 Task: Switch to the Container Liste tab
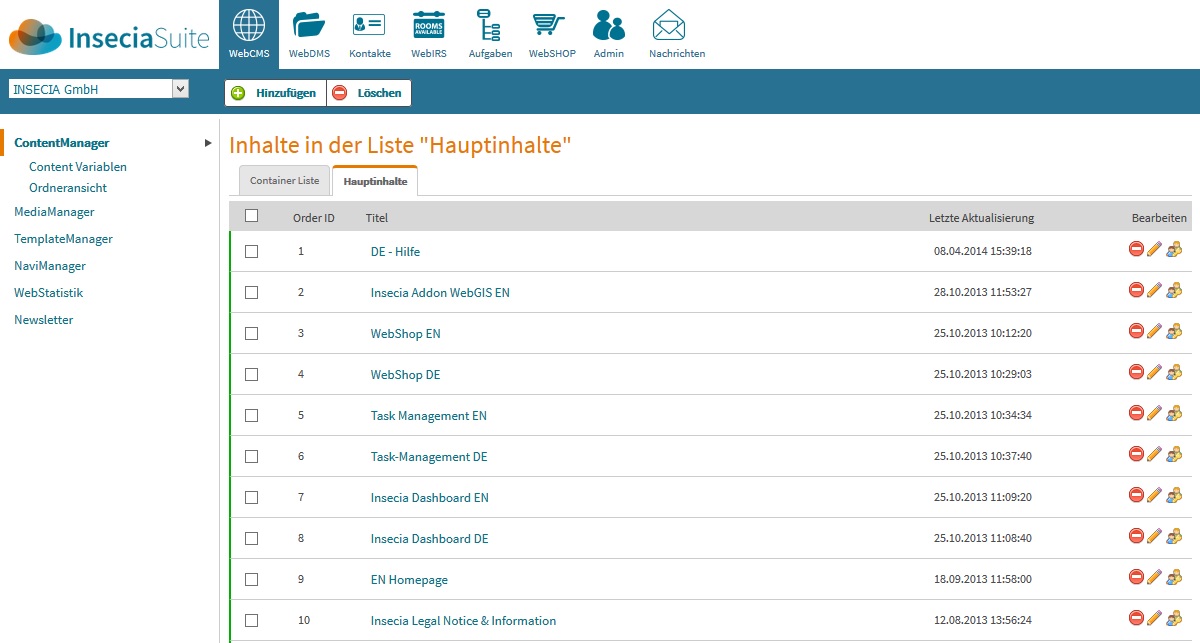[x=285, y=181]
